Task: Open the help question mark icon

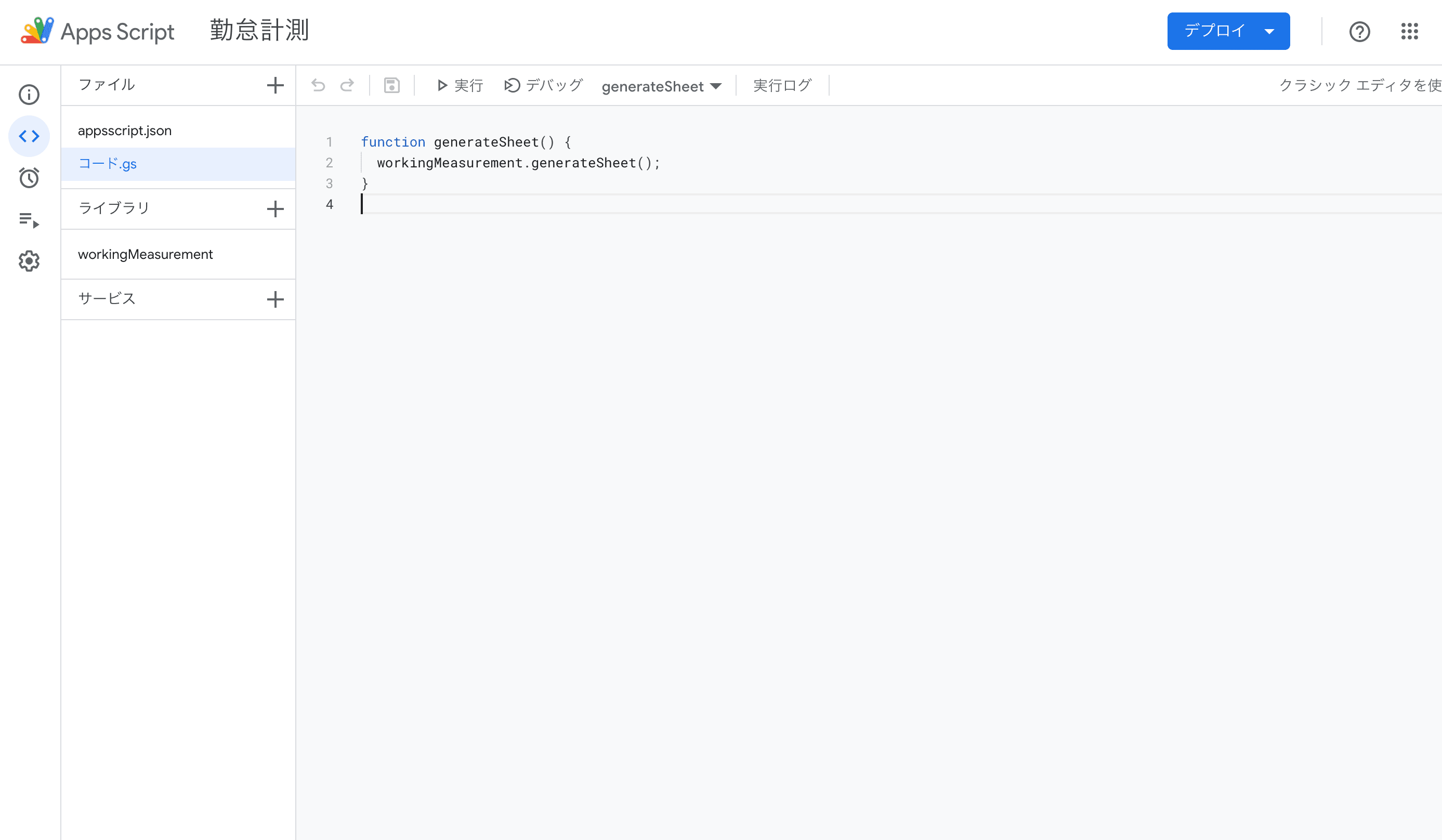Action: pyautogui.click(x=1359, y=32)
